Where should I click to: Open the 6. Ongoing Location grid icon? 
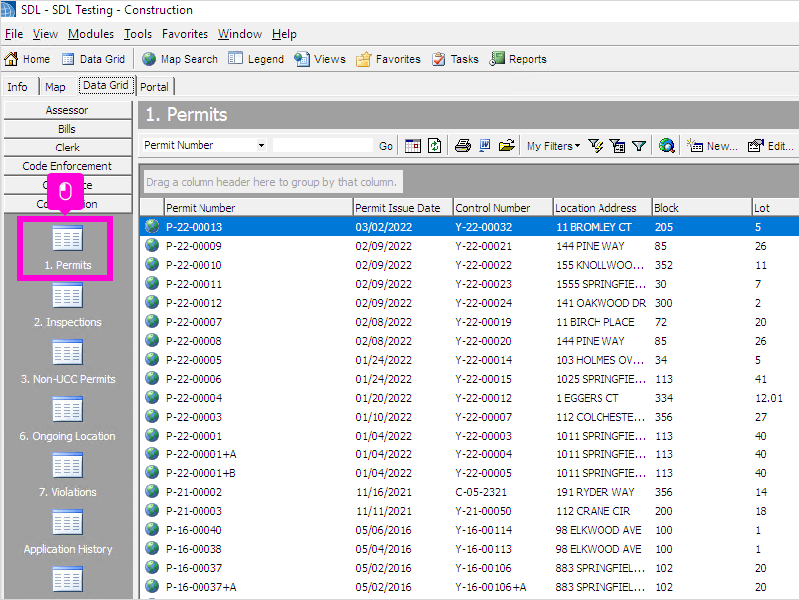[x=67, y=409]
